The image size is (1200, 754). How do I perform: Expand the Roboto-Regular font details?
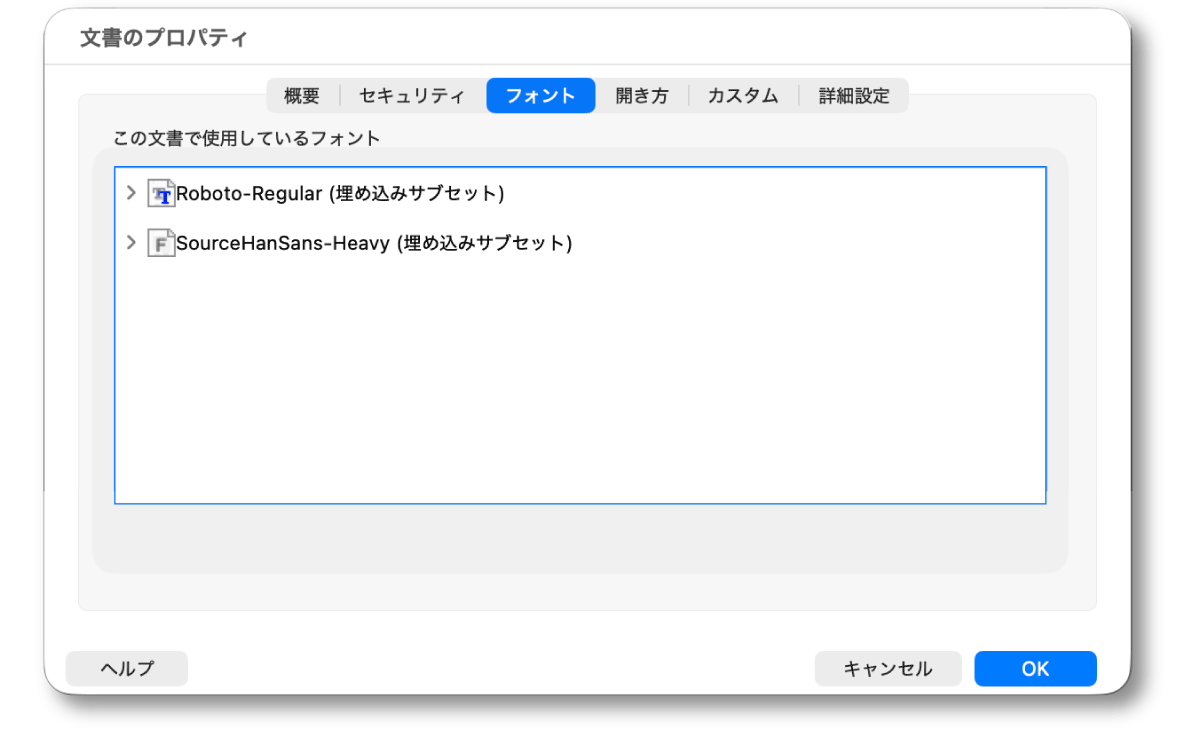pos(131,193)
